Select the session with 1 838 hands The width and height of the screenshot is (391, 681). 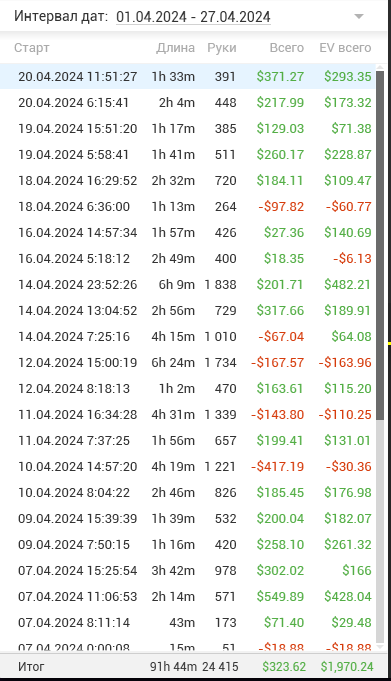coord(187,284)
